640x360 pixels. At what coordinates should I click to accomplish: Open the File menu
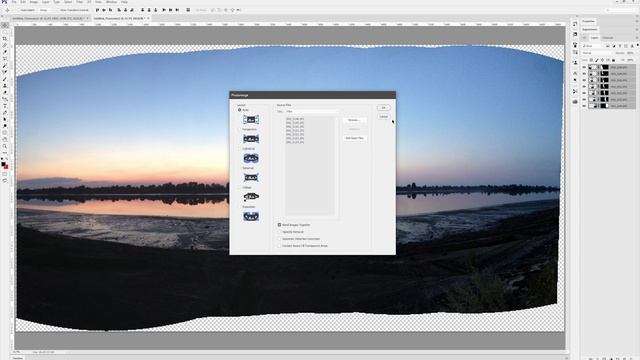tap(13, 2)
